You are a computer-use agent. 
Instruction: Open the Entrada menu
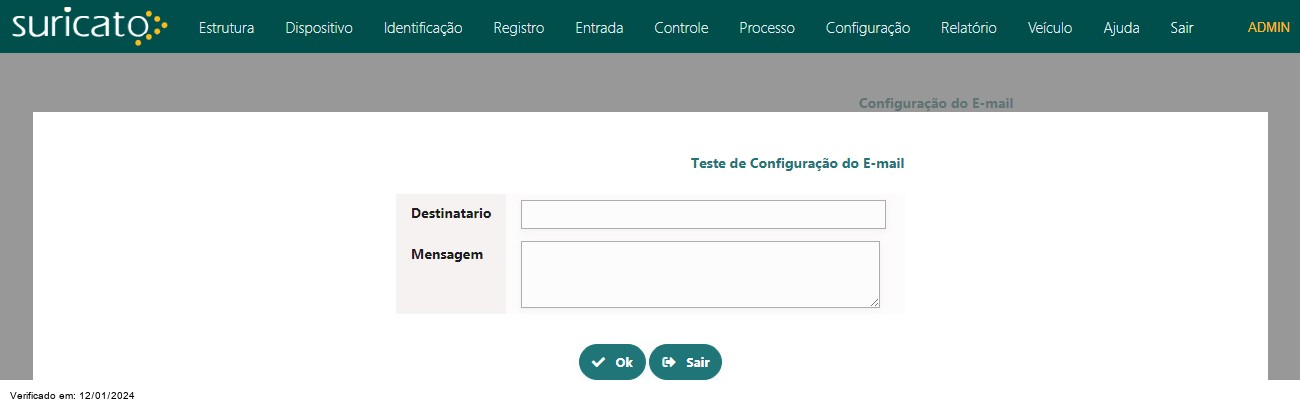tap(599, 28)
